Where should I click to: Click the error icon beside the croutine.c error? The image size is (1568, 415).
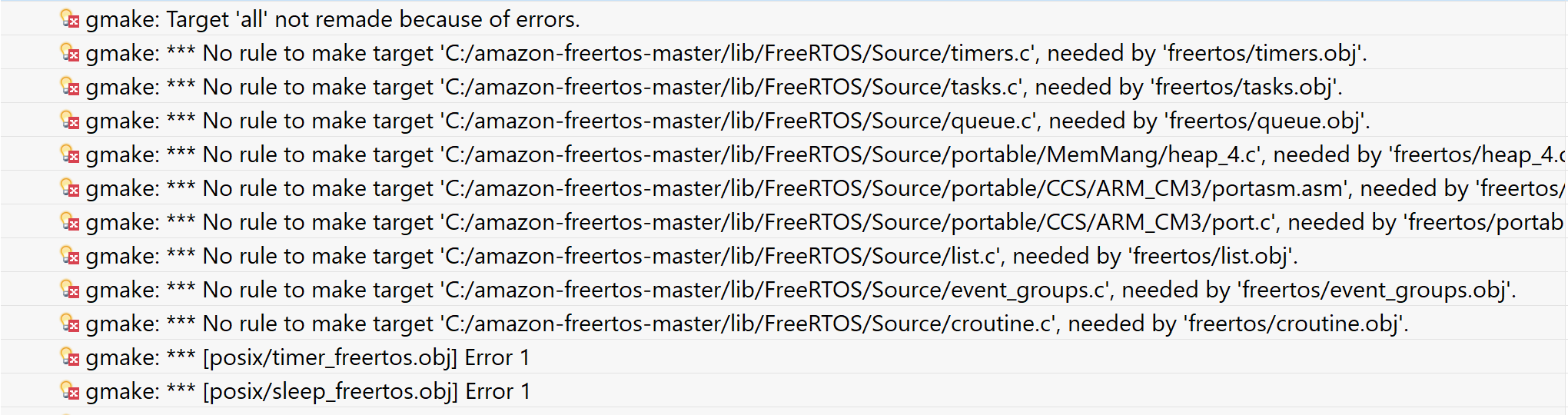(70, 324)
